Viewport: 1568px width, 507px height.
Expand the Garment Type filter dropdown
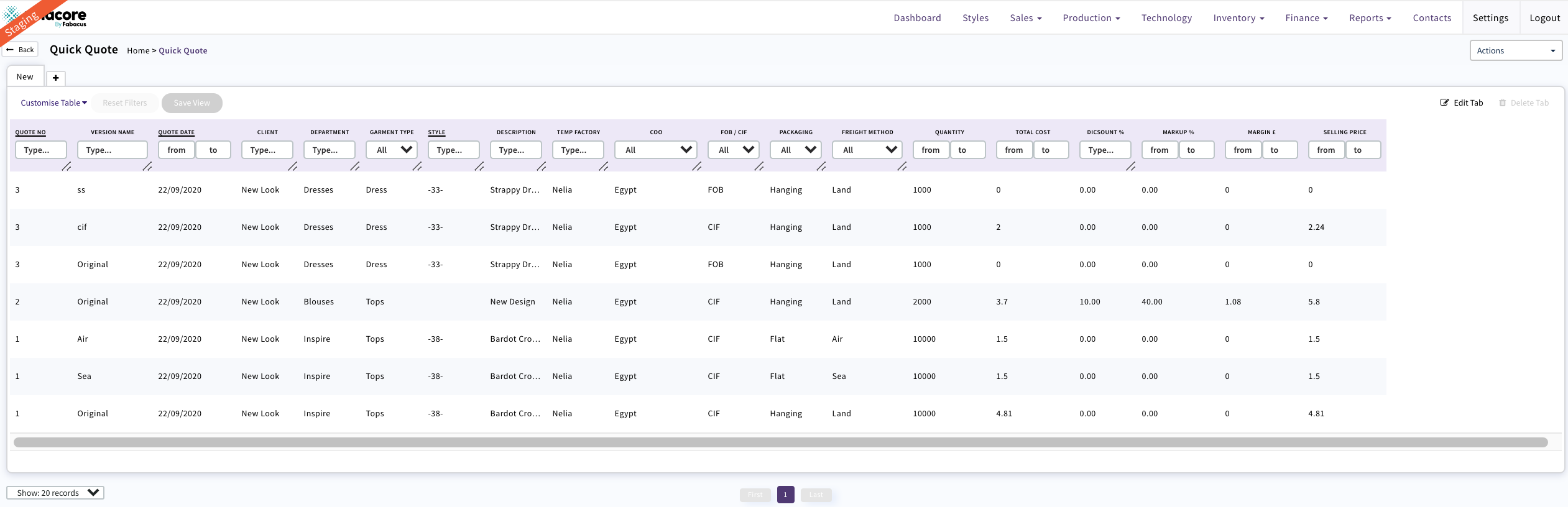click(x=392, y=150)
